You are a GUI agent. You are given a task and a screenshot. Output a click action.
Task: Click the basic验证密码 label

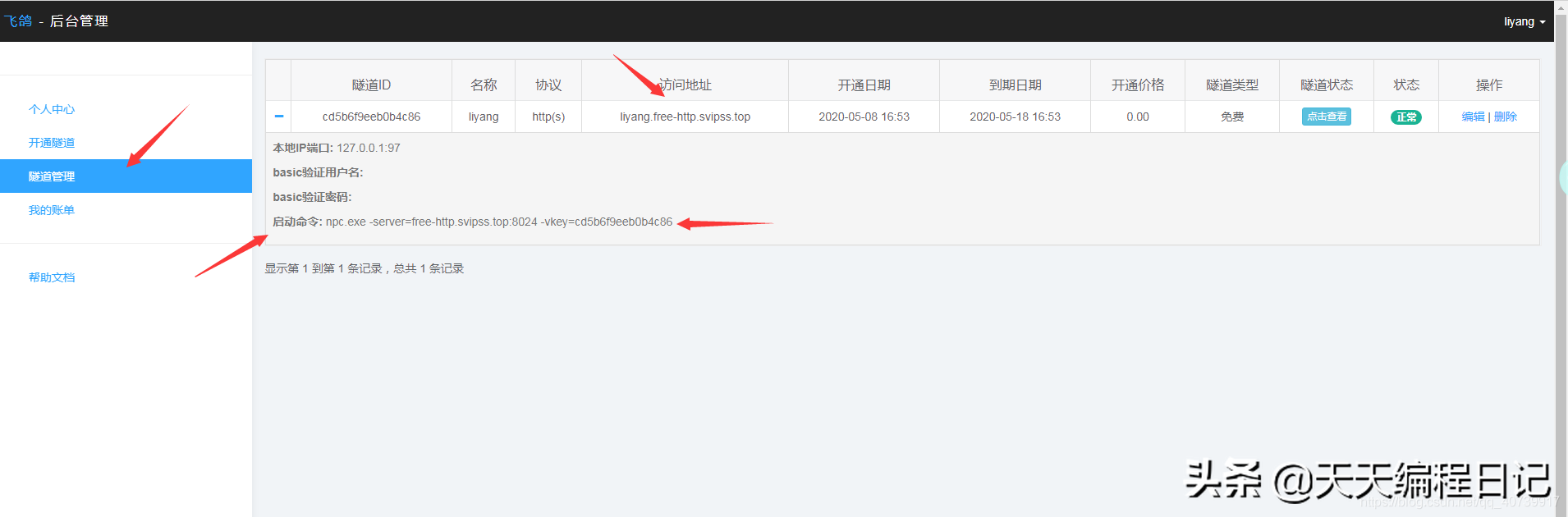312,197
